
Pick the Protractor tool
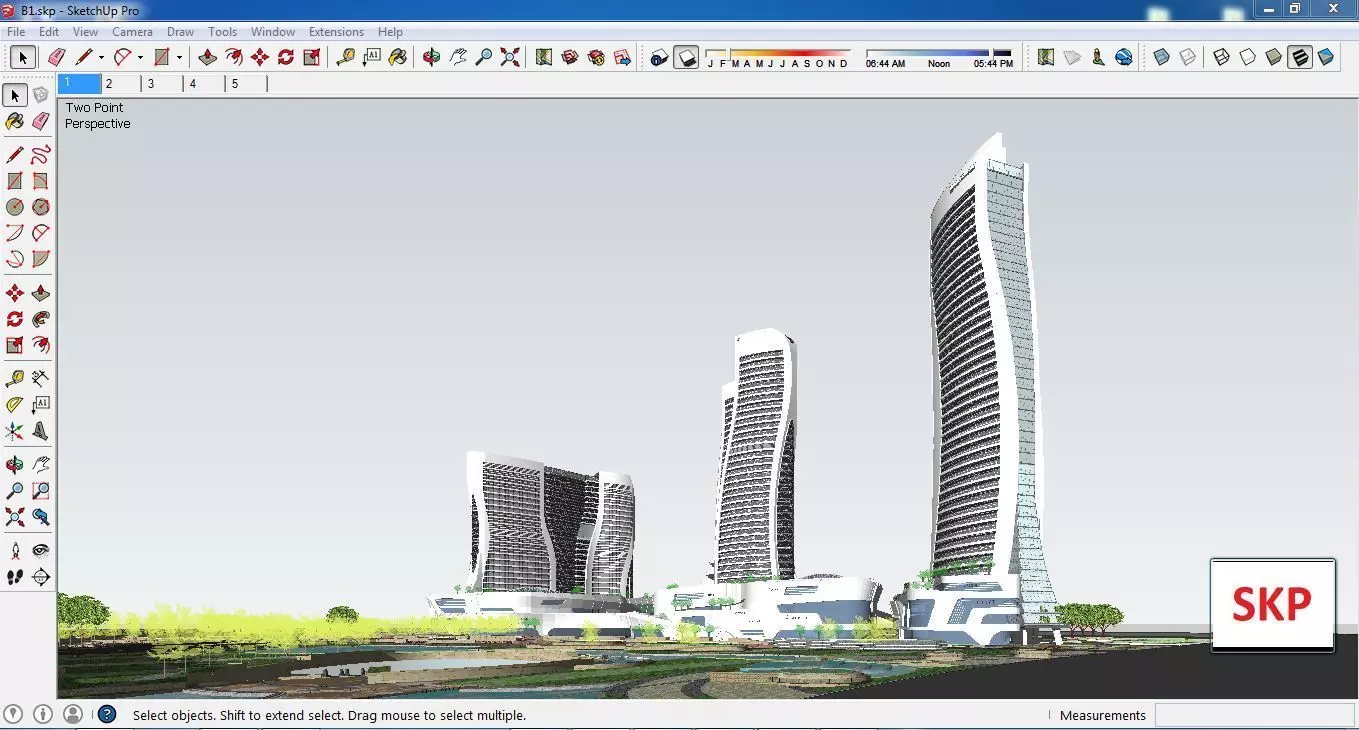[14, 405]
